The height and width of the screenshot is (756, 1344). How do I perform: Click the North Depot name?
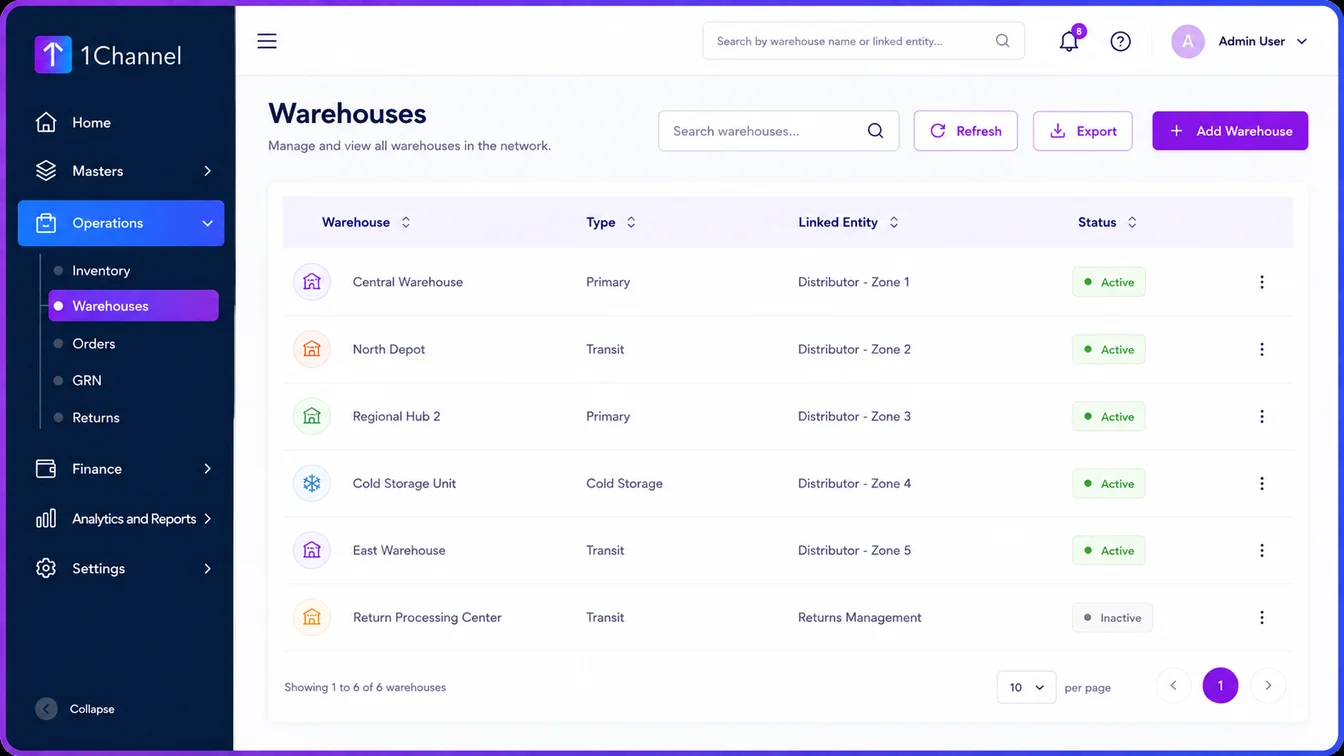389,349
